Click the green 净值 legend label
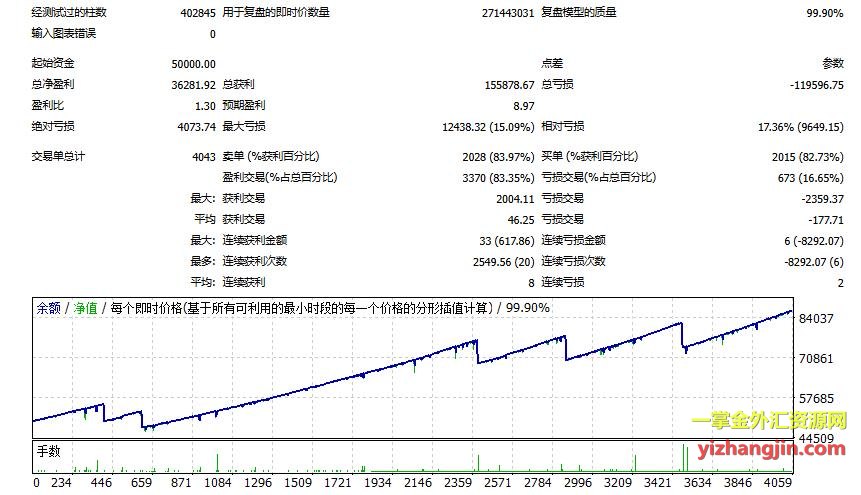The height and width of the screenshot is (495, 861). pyautogui.click(x=85, y=308)
